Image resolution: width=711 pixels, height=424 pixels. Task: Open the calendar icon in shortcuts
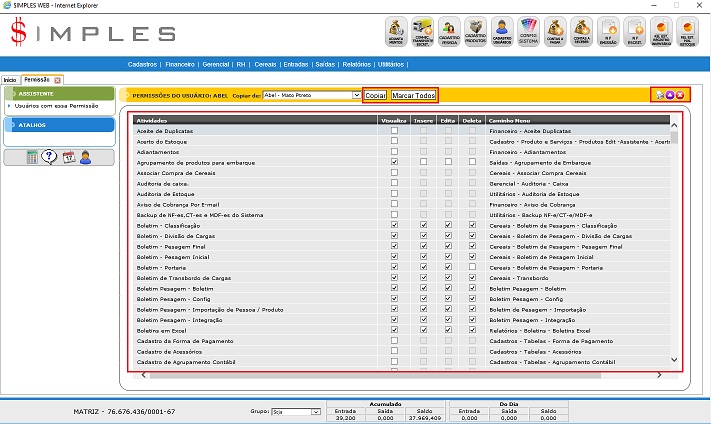click(68, 156)
